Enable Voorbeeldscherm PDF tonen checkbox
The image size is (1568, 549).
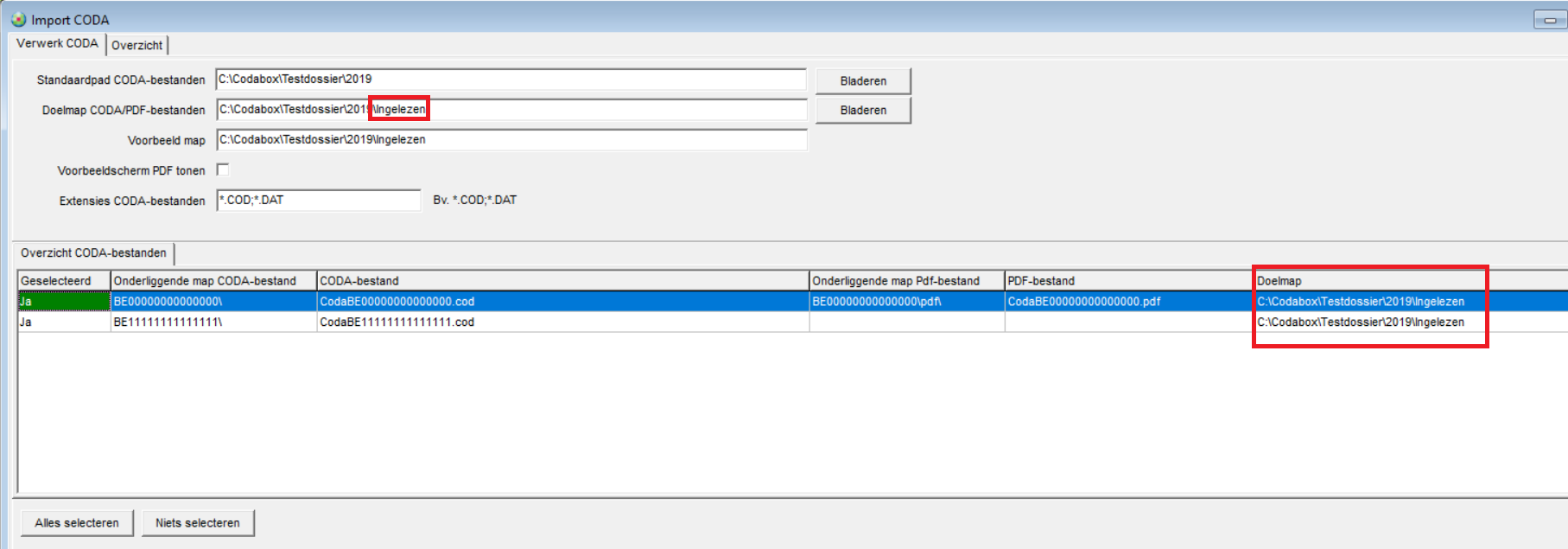click(223, 169)
